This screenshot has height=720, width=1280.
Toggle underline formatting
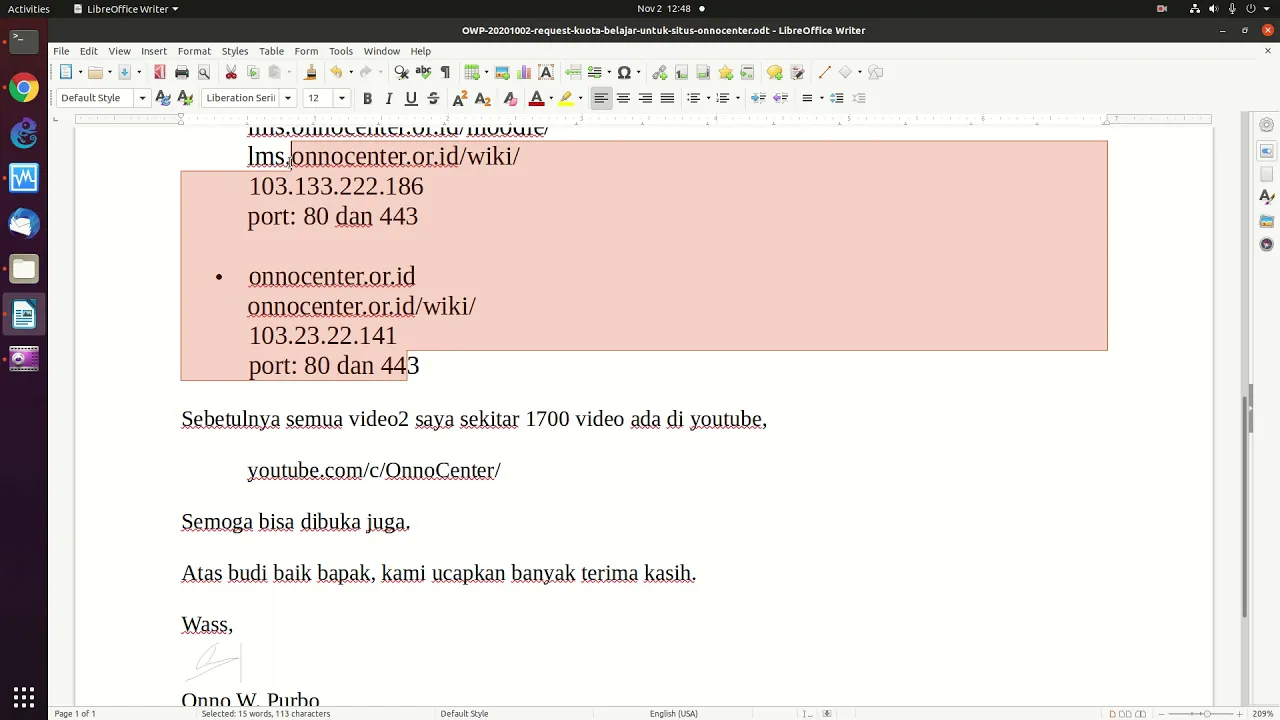(411, 98)
